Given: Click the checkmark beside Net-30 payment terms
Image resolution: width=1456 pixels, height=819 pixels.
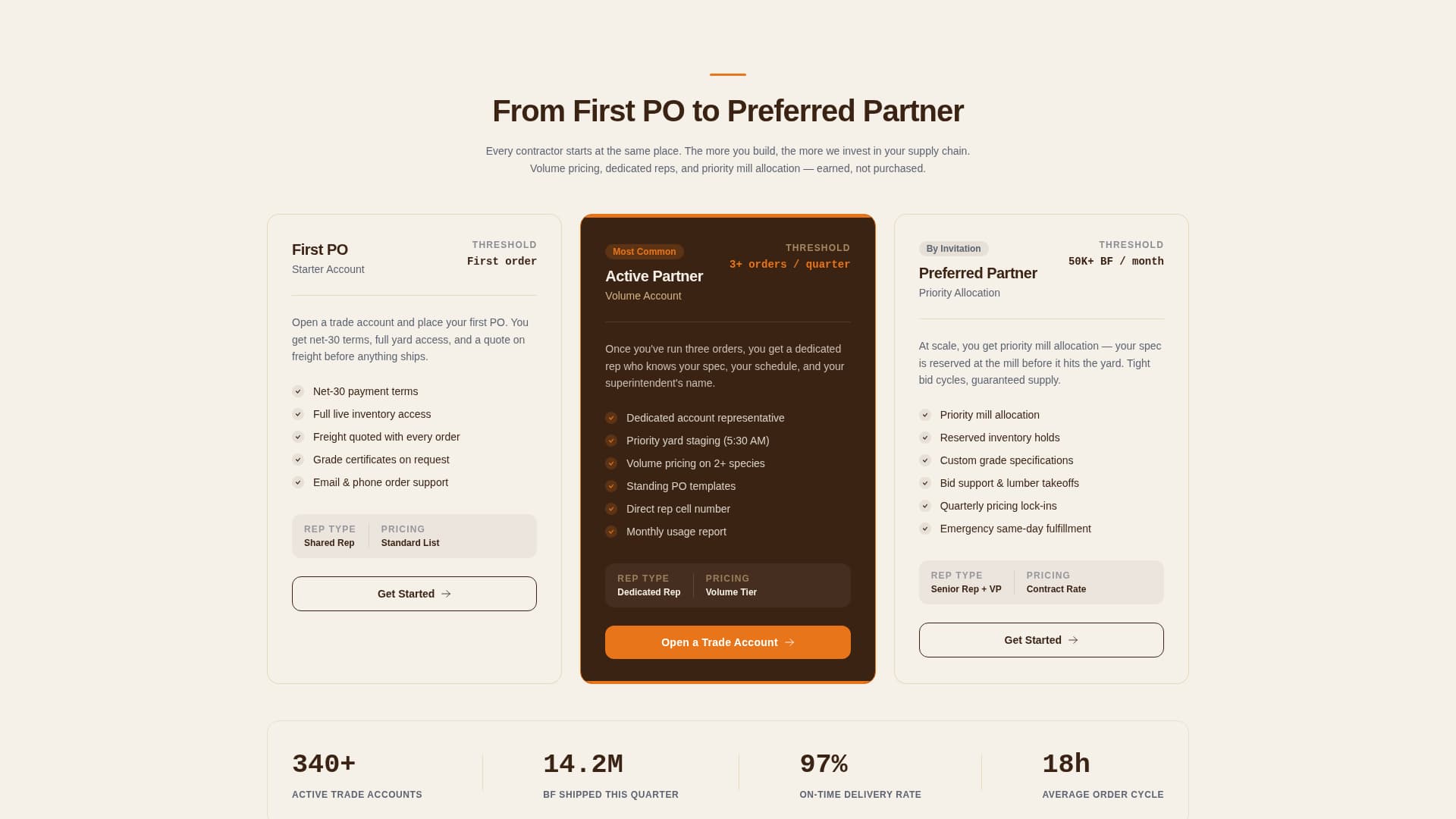Looking at the screenshot, I should 297,391.
